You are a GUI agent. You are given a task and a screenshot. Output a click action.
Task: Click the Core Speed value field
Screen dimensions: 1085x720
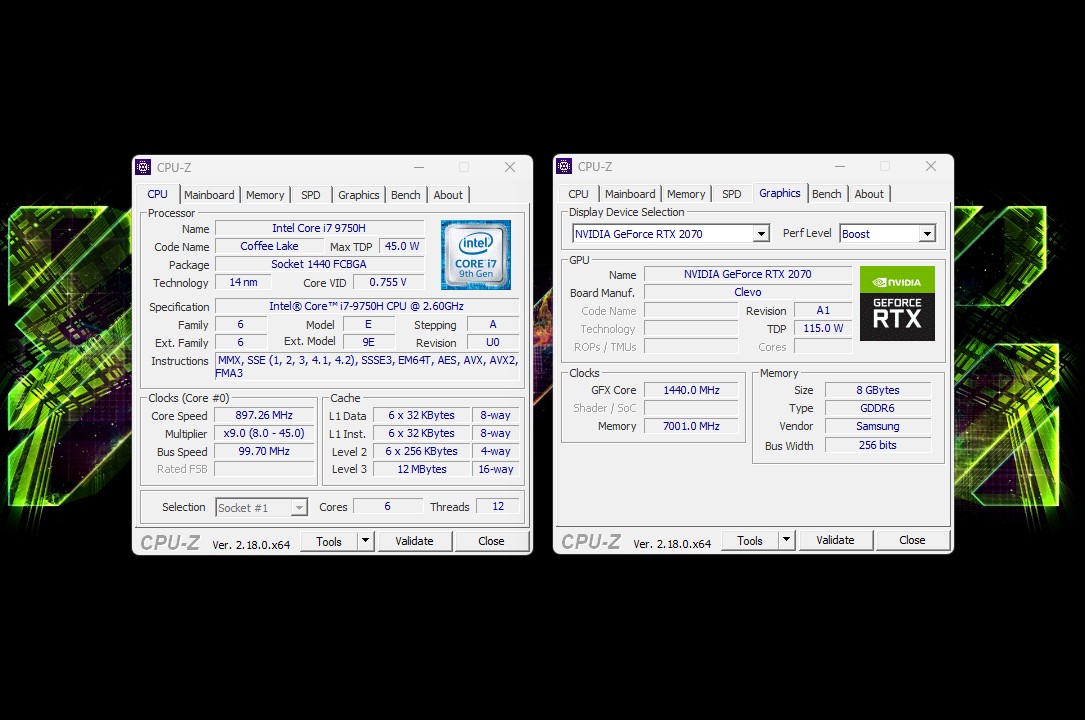[x=265, y=416]
